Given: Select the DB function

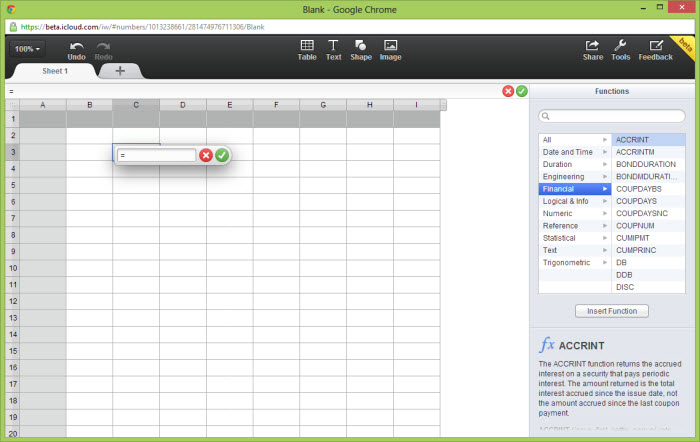Looking at the screenshot, I should point(648,263).
